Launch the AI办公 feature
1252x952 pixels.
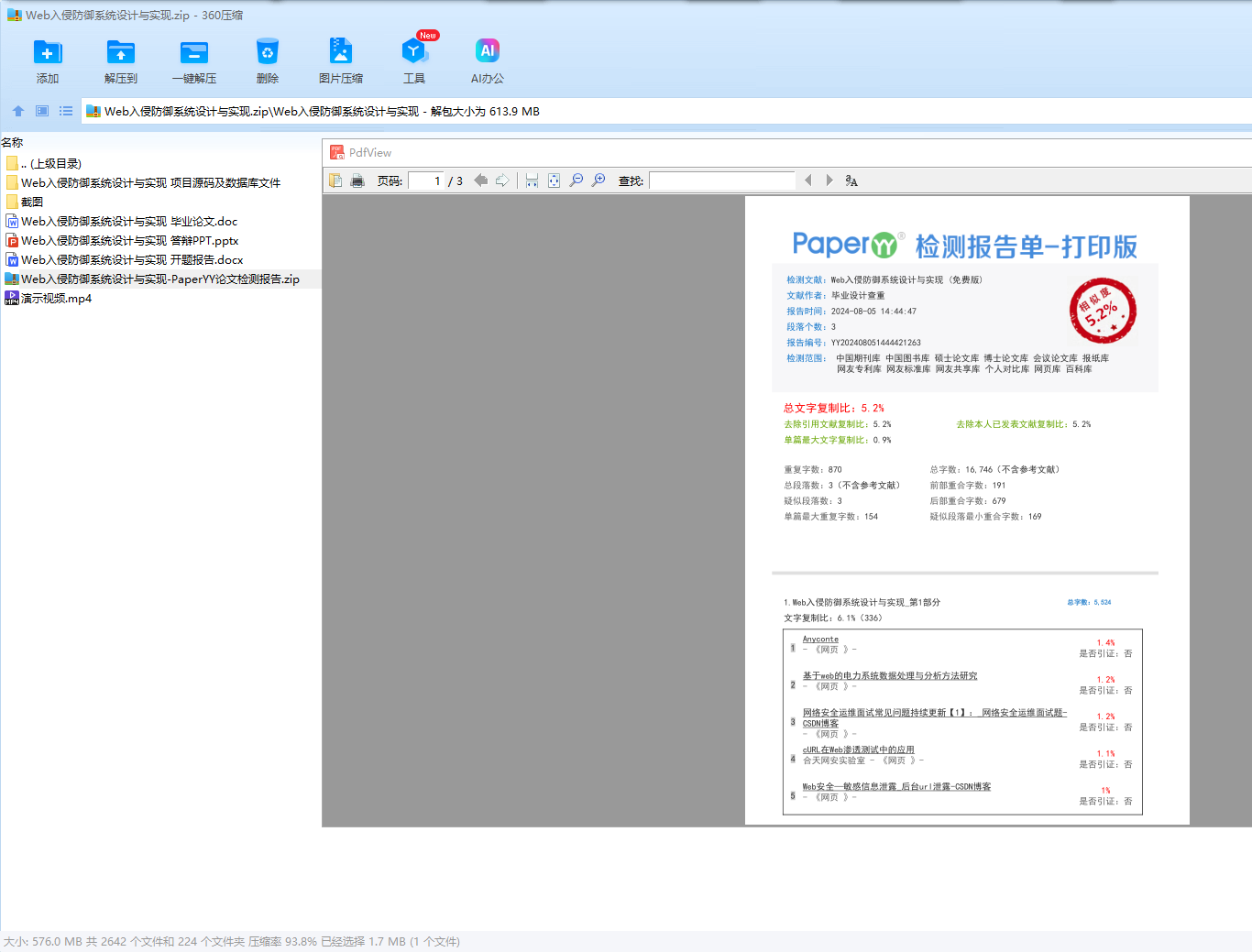coord(488,61)
